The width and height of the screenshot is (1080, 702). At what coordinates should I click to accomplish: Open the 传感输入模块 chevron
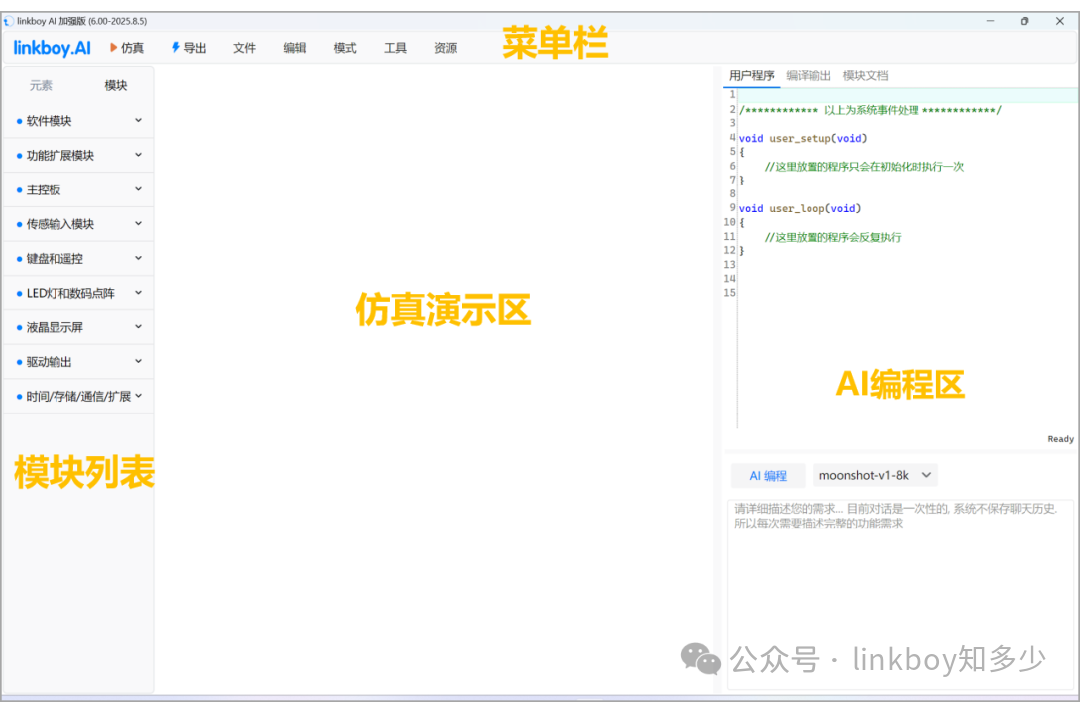pyautogui.click(x=138, y=223)
